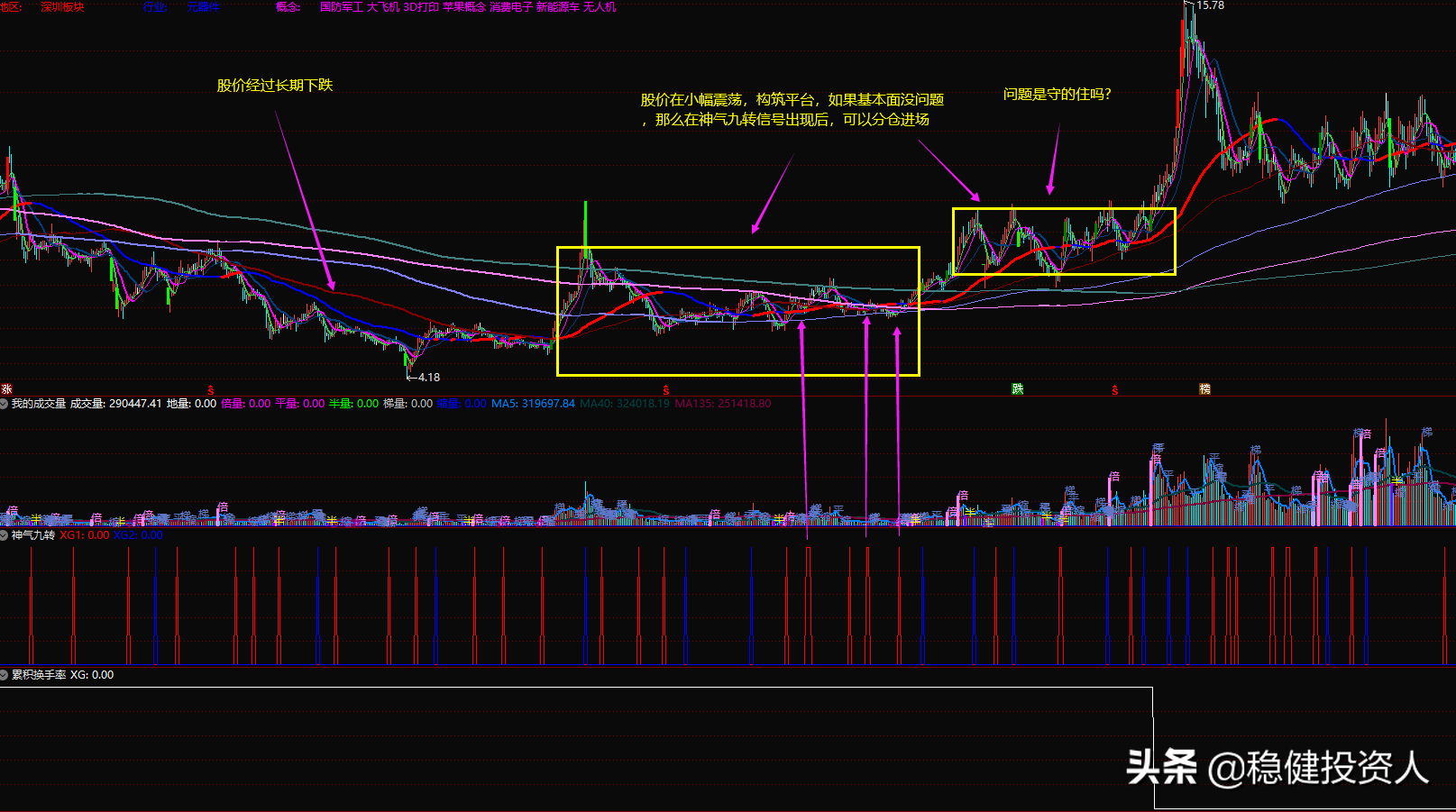
Task: Expand the 我的成交量 indicator dropdown arrow
Action: (5, 404)
